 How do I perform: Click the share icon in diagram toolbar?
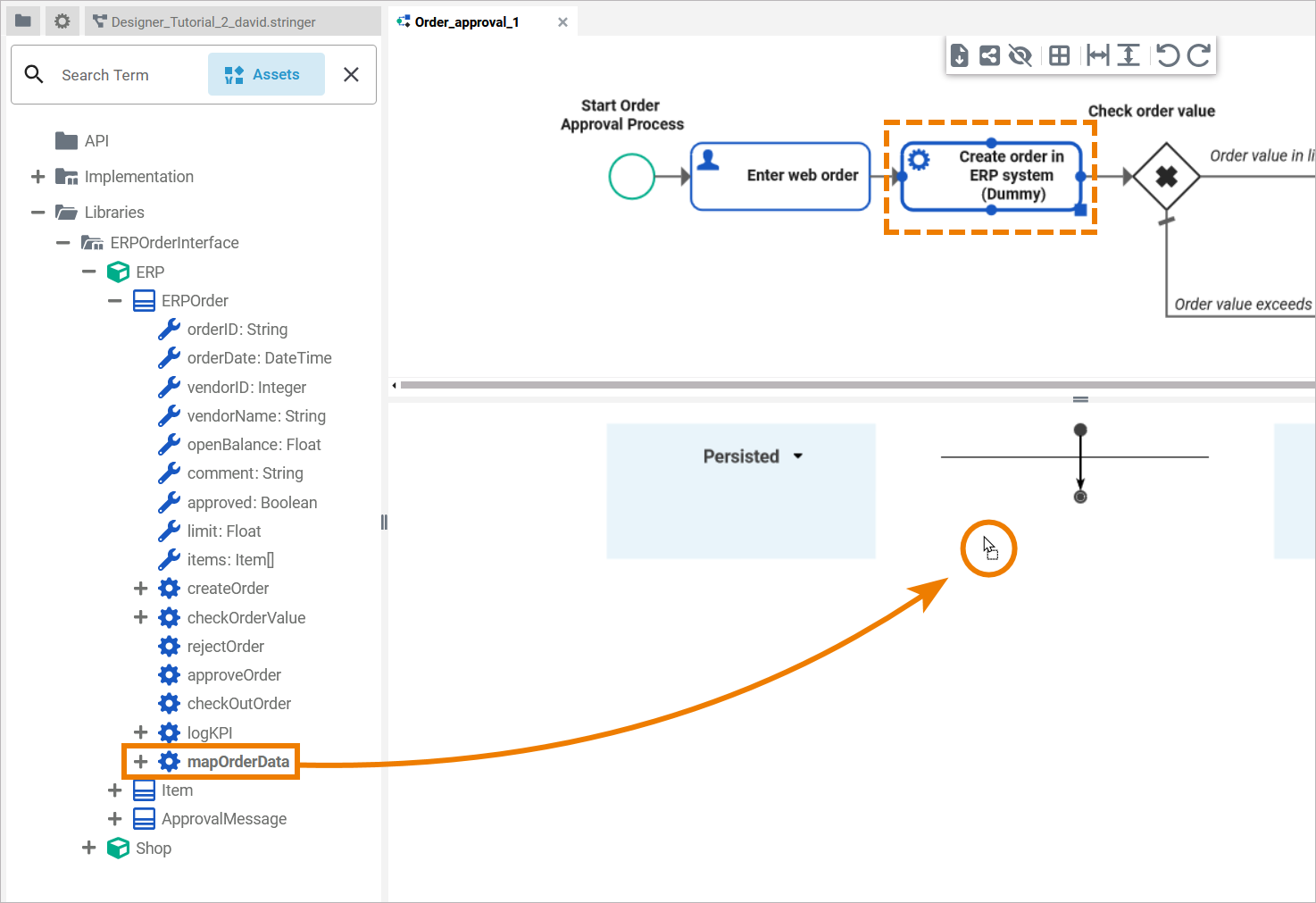tap(989, 55)
